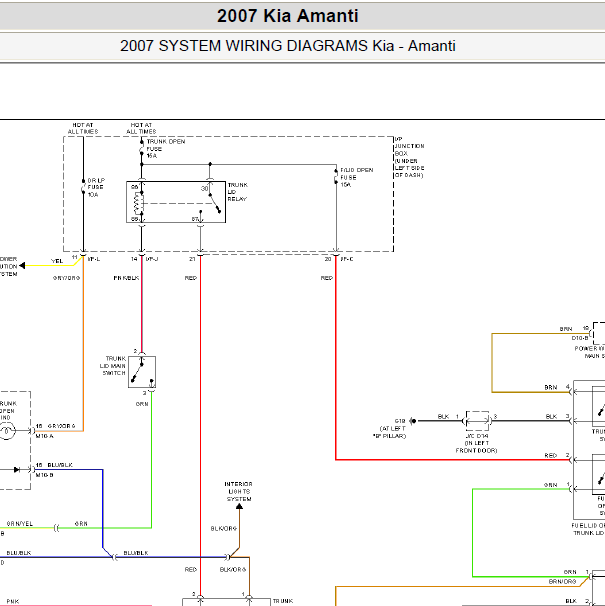Click the "RED" label at pin 2 of the switch
605x606 pixels.
[x=551, y=455]
